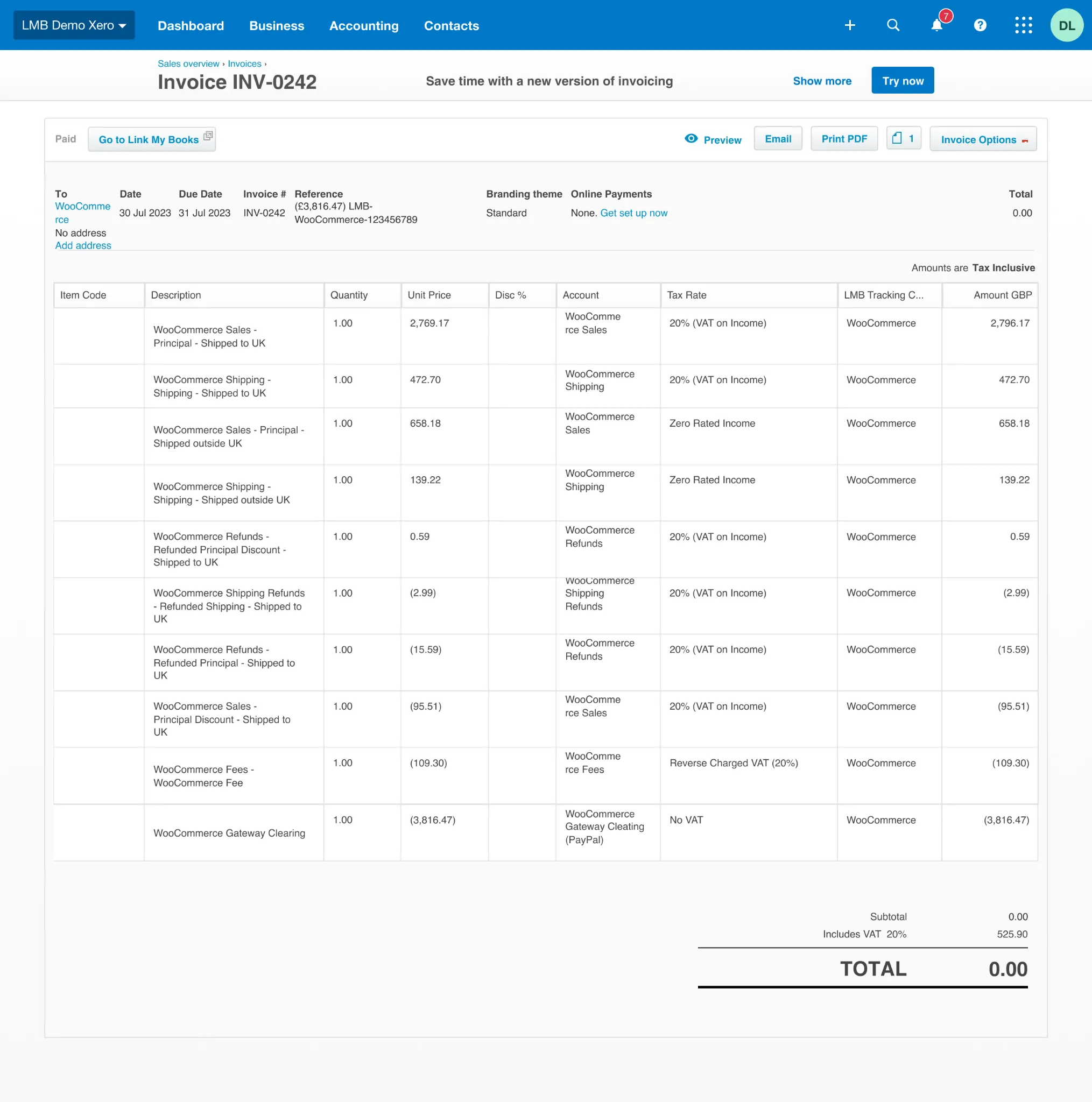This screenshot has height=1102, width=1092.
Task: Open the attached files icon showing 1
Action: coord(904,139)
